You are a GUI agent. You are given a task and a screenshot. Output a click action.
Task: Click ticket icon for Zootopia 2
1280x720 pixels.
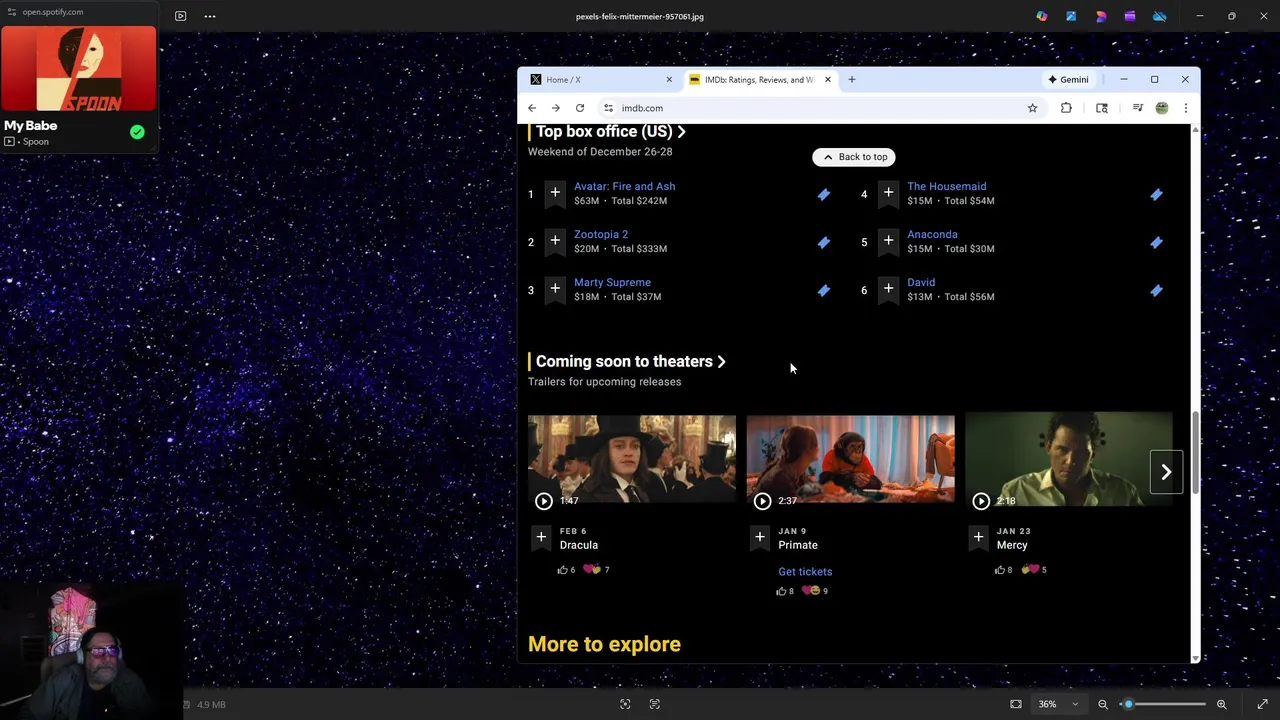click(x=823, y=243)
